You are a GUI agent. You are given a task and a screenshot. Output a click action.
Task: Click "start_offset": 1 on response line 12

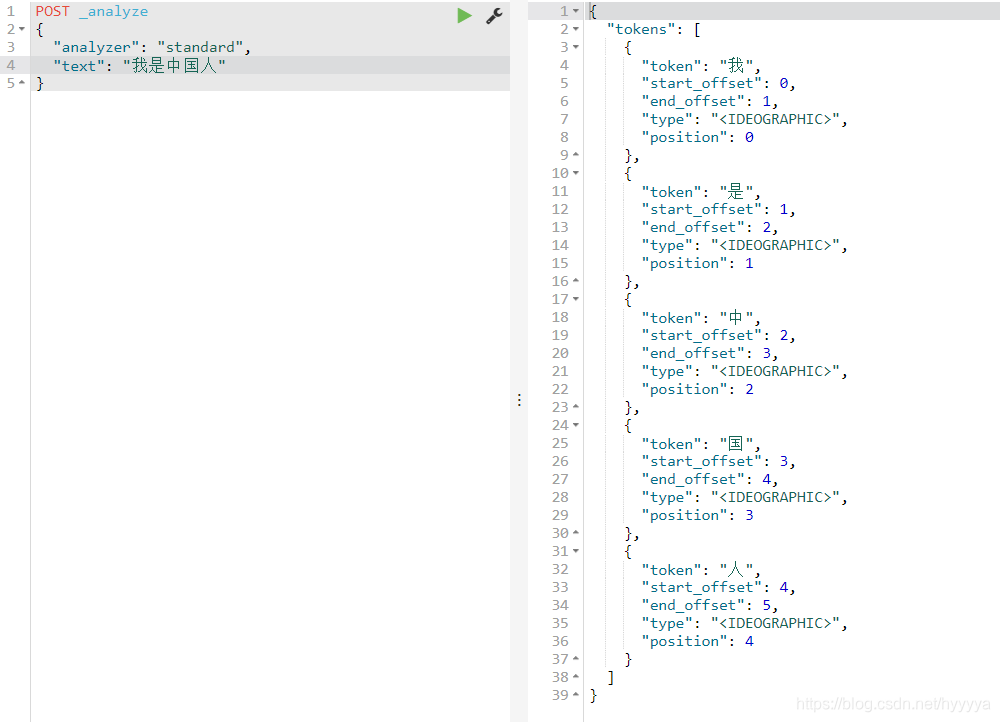coord(718,209)
